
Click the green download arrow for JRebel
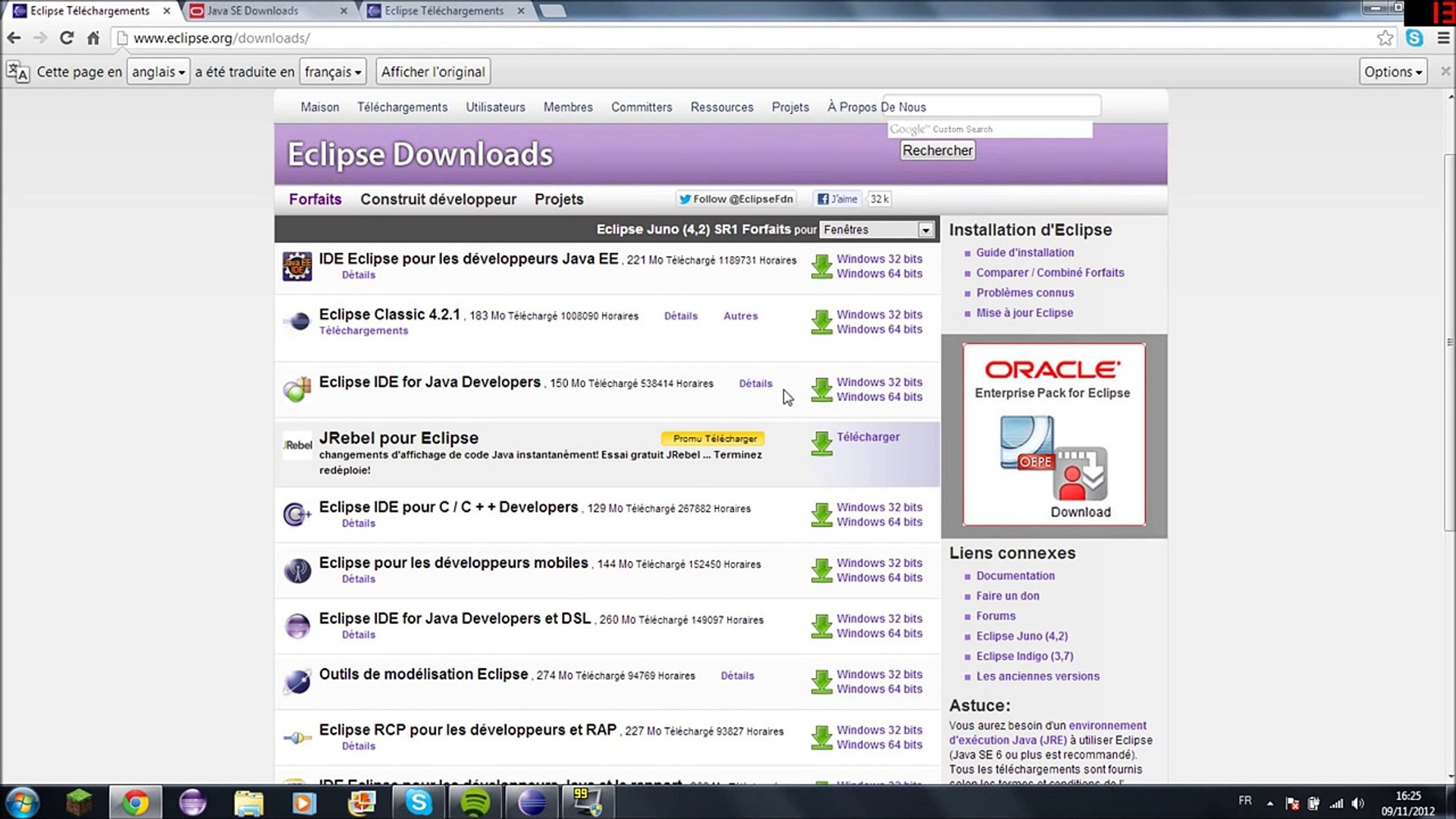(821, 444)
